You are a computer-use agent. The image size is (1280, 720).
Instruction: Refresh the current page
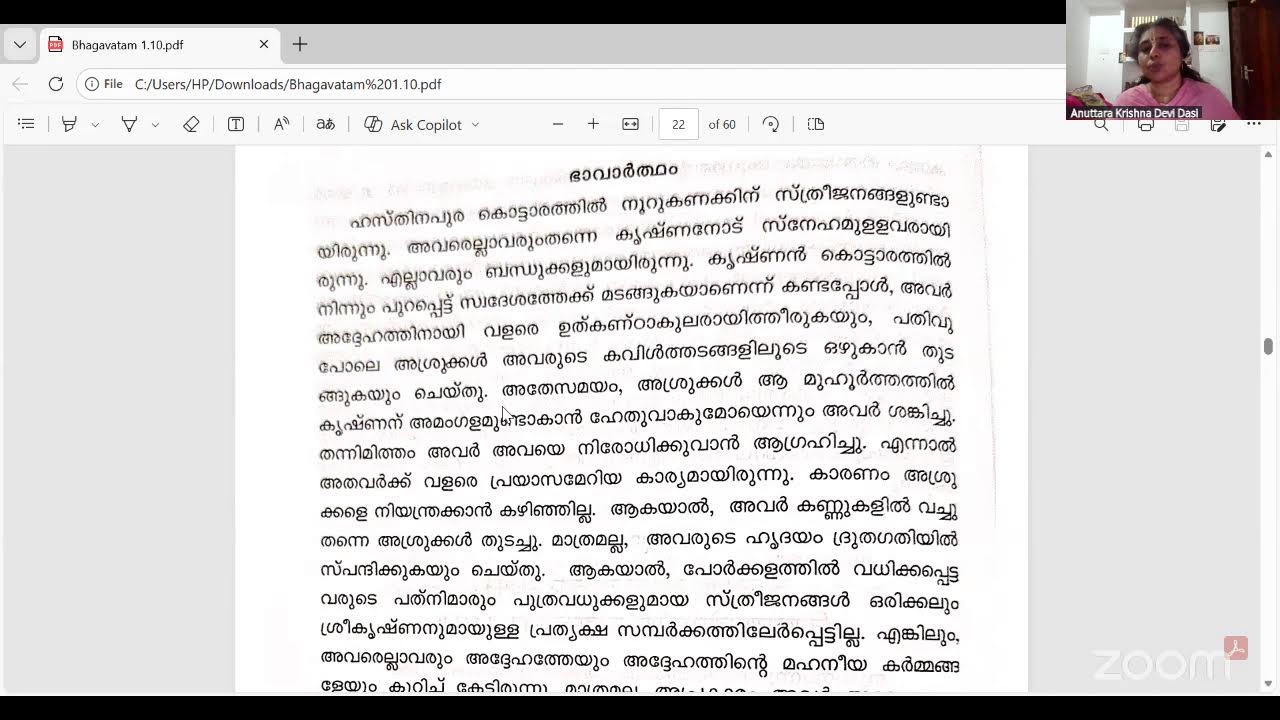[x=56, y=84]
